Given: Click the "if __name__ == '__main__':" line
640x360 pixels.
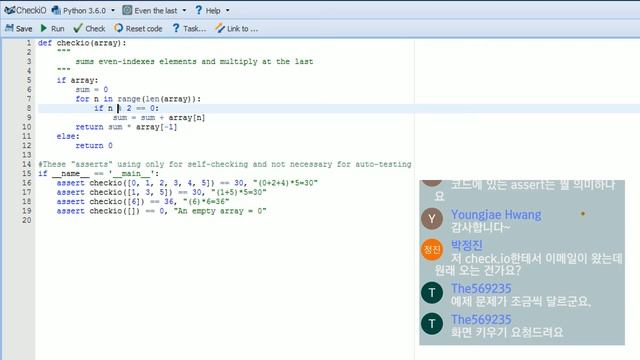Looking at the screenshot, I should tap(98, 173).
